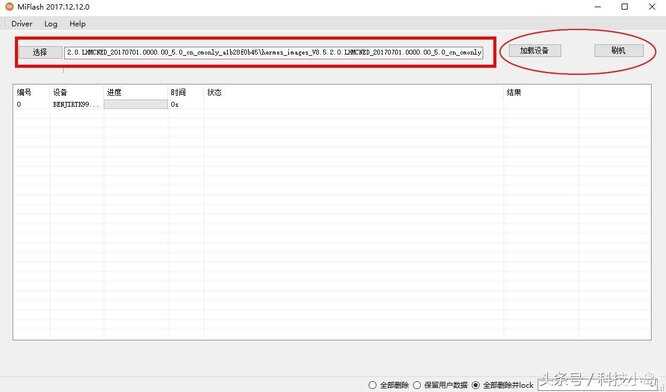Open the Driver menu
Screen dimensions: 666x392
(22, 24)
